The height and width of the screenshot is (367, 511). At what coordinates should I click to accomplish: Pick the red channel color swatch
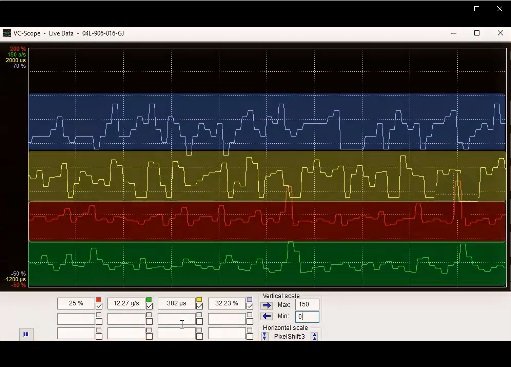99,299
